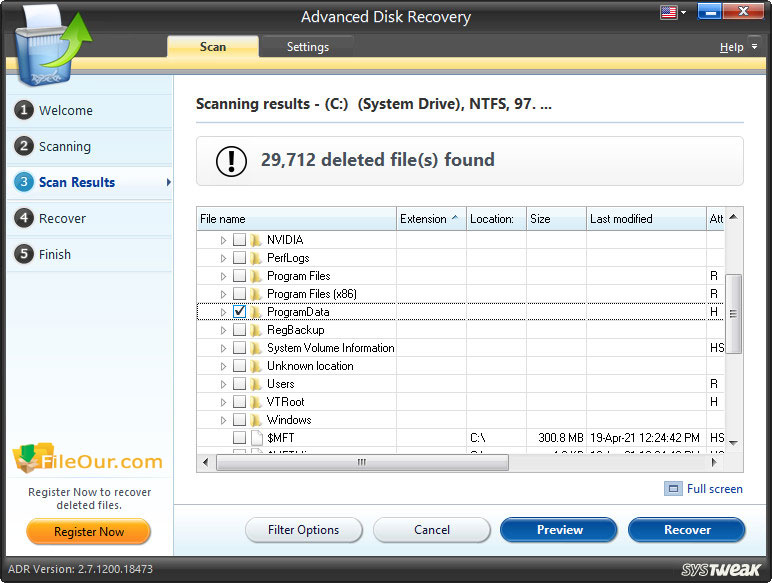Screen dimensions: 772x583
Task: Click the PerfLogs folder icon
Action: tap(256, 258)
